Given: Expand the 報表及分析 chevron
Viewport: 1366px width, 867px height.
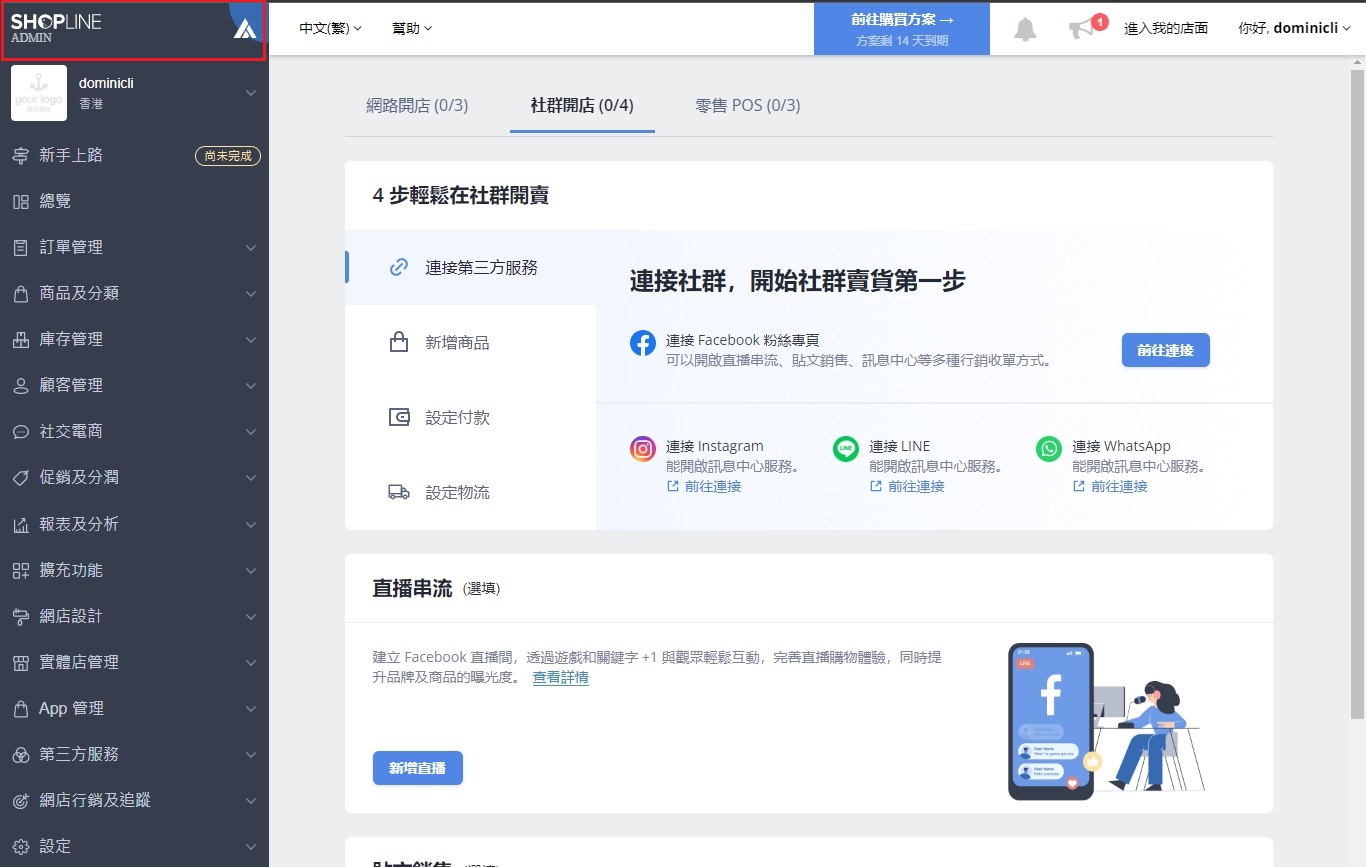Looking at the screenshot, I should pyautogui.click(x=251, y=525).
